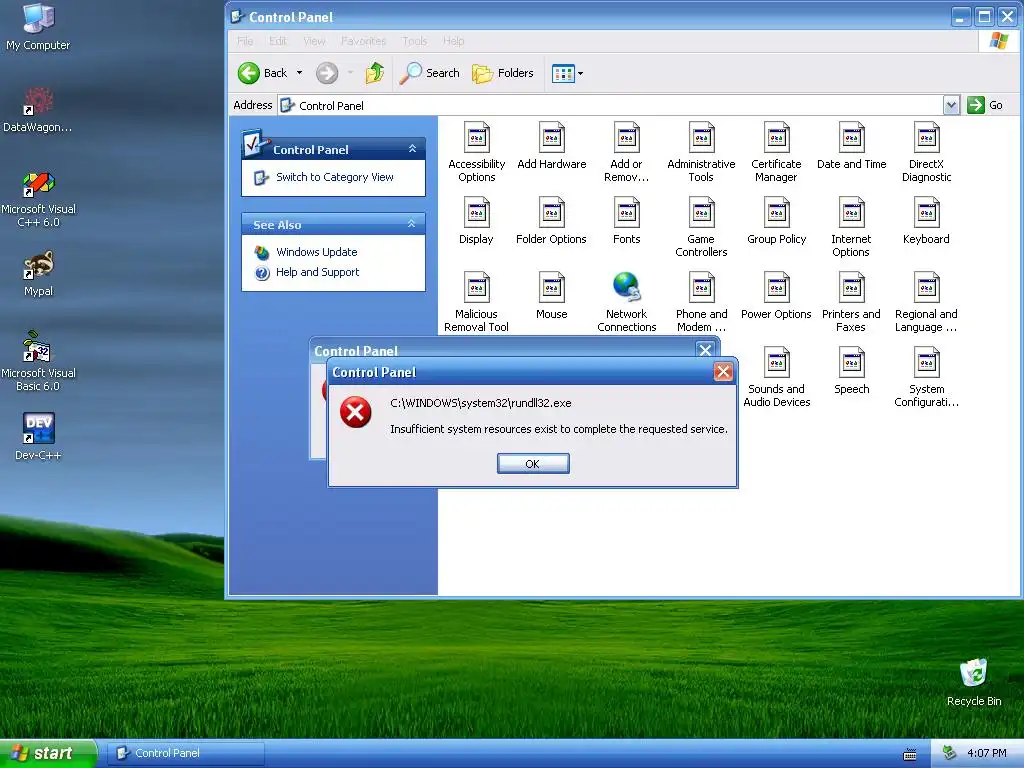Open Microsoft Visual Basic 6.0 shortcut
This screenshot has height=768, width=1024.
[38, 361]
